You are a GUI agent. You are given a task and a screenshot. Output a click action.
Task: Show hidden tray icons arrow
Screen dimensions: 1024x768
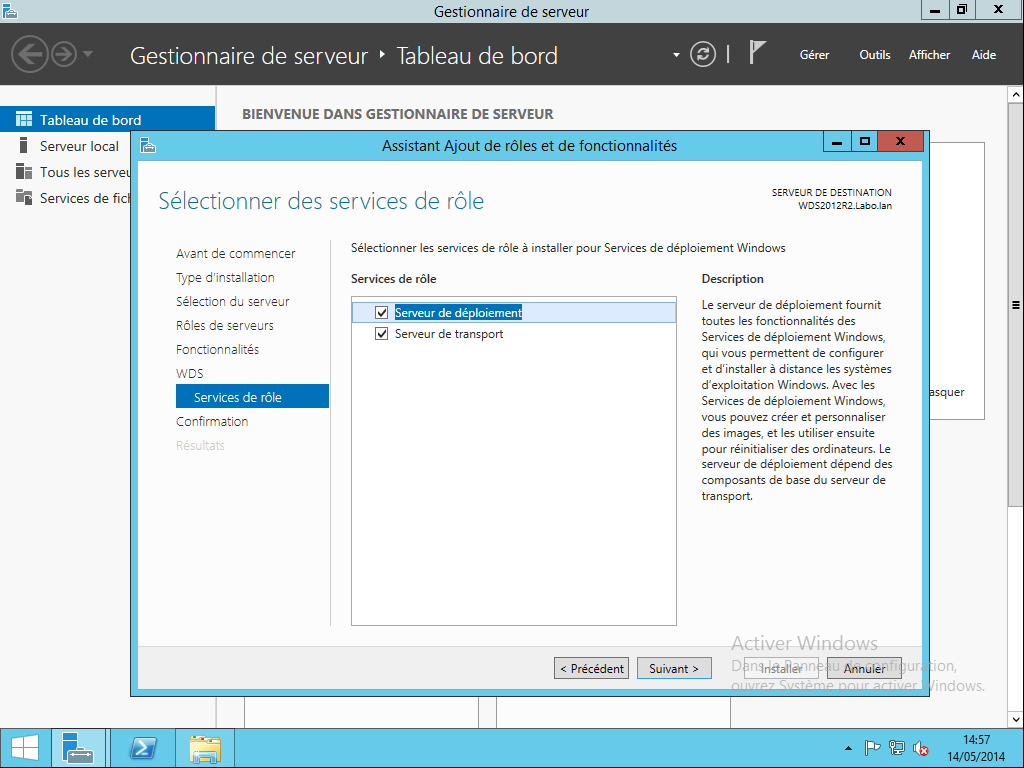click(x=848, y=748)
